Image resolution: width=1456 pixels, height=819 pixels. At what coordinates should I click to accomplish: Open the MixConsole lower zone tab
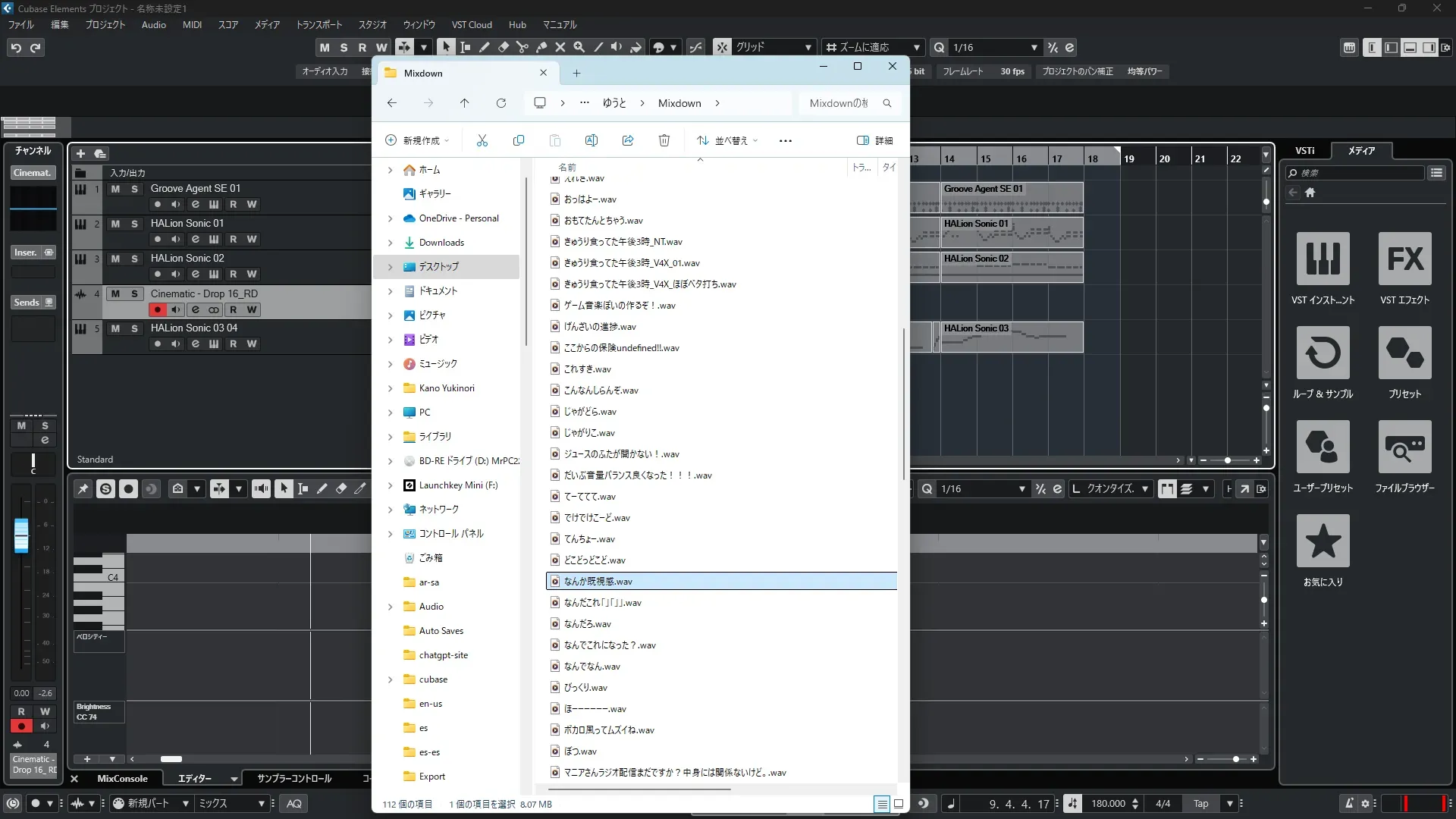(x=122, y=778)
